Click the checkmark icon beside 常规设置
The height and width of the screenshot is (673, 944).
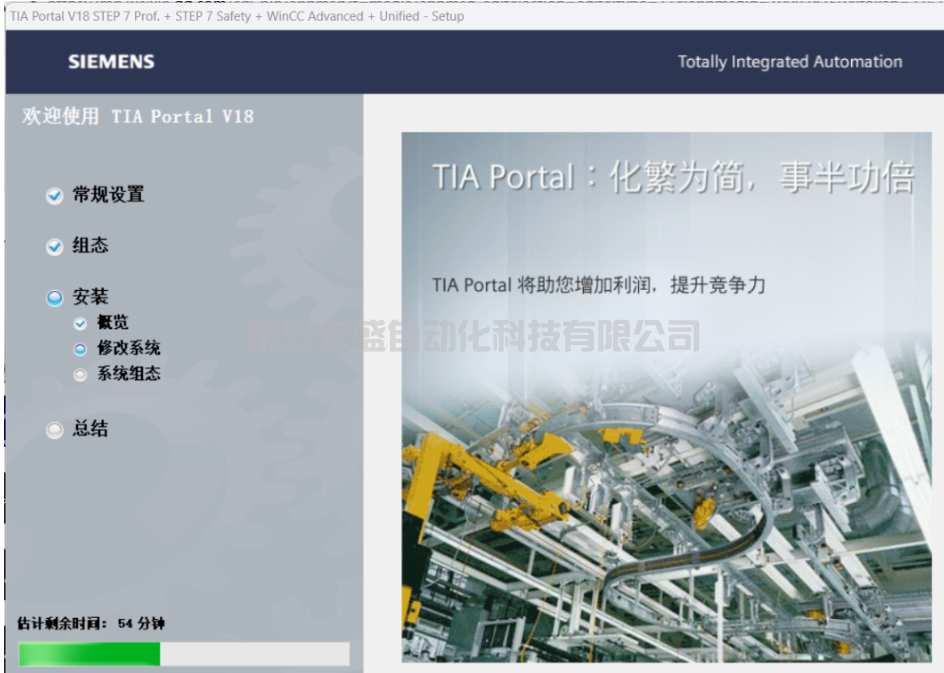(55, 196)
